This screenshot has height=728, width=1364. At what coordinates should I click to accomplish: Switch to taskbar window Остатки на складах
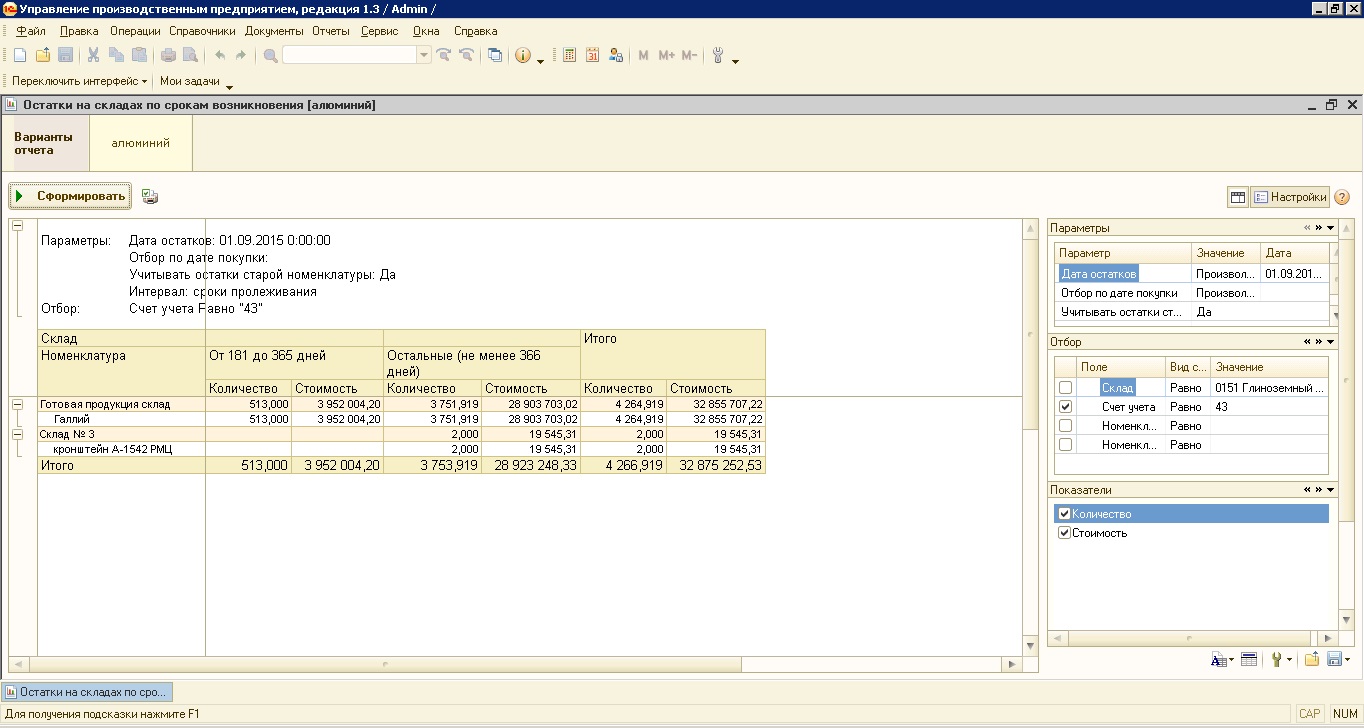pos(87,692)
